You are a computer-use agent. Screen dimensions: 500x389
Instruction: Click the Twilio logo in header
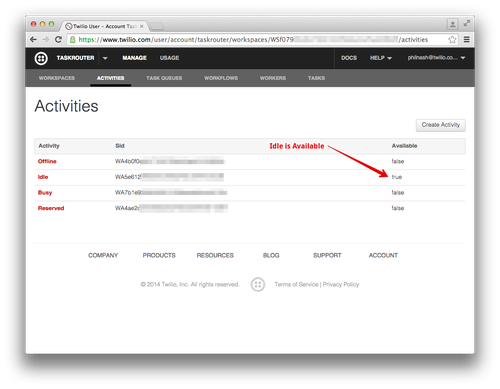[41, 58]
